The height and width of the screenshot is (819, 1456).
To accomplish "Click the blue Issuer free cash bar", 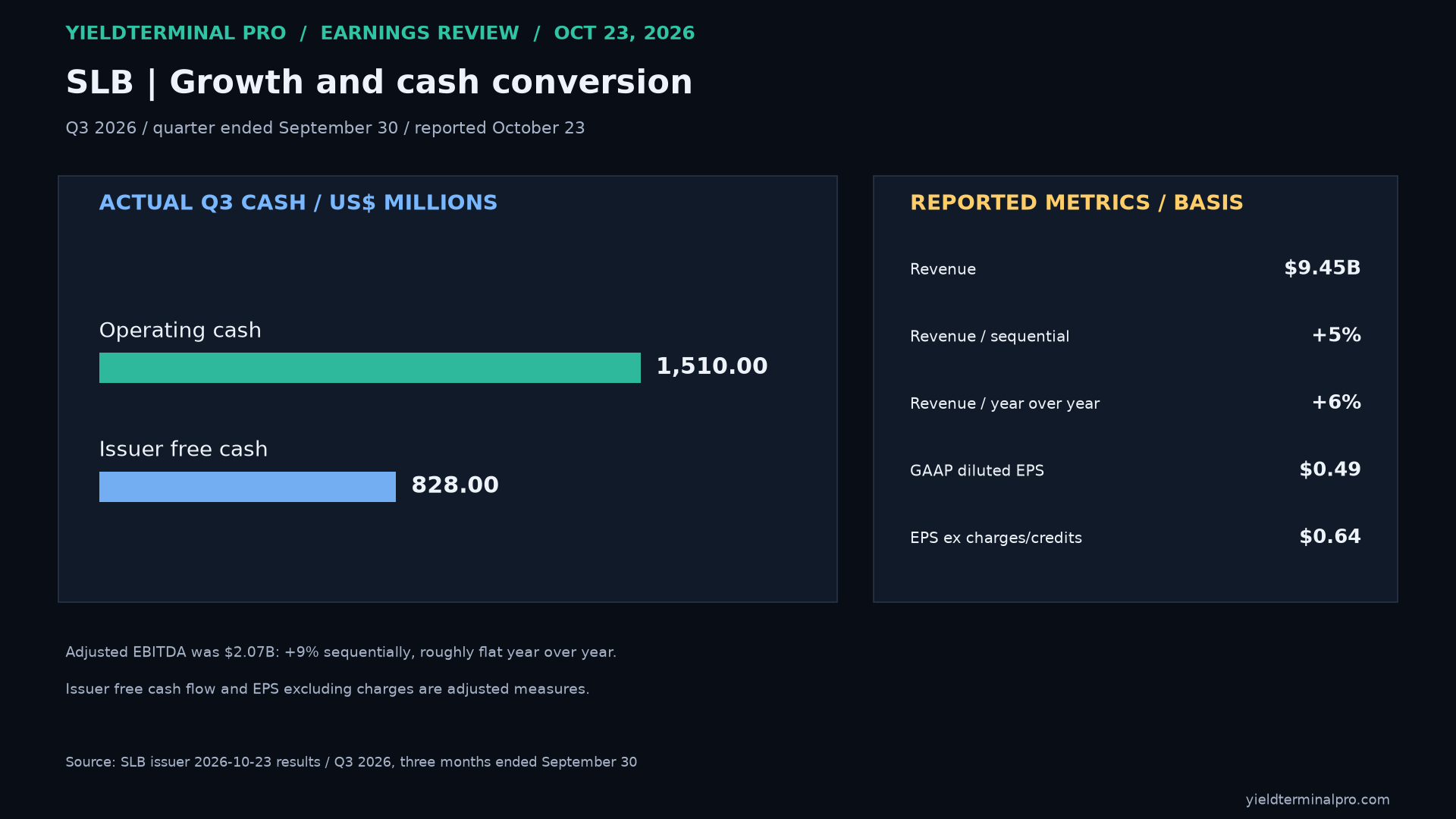I will (x=247, y=487).
